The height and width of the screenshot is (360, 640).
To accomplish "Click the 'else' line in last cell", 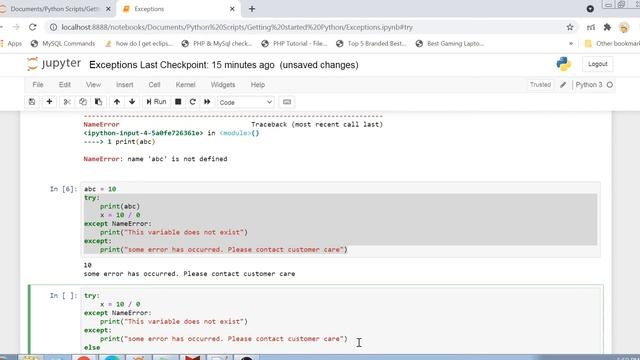I will tap(92, 348).
